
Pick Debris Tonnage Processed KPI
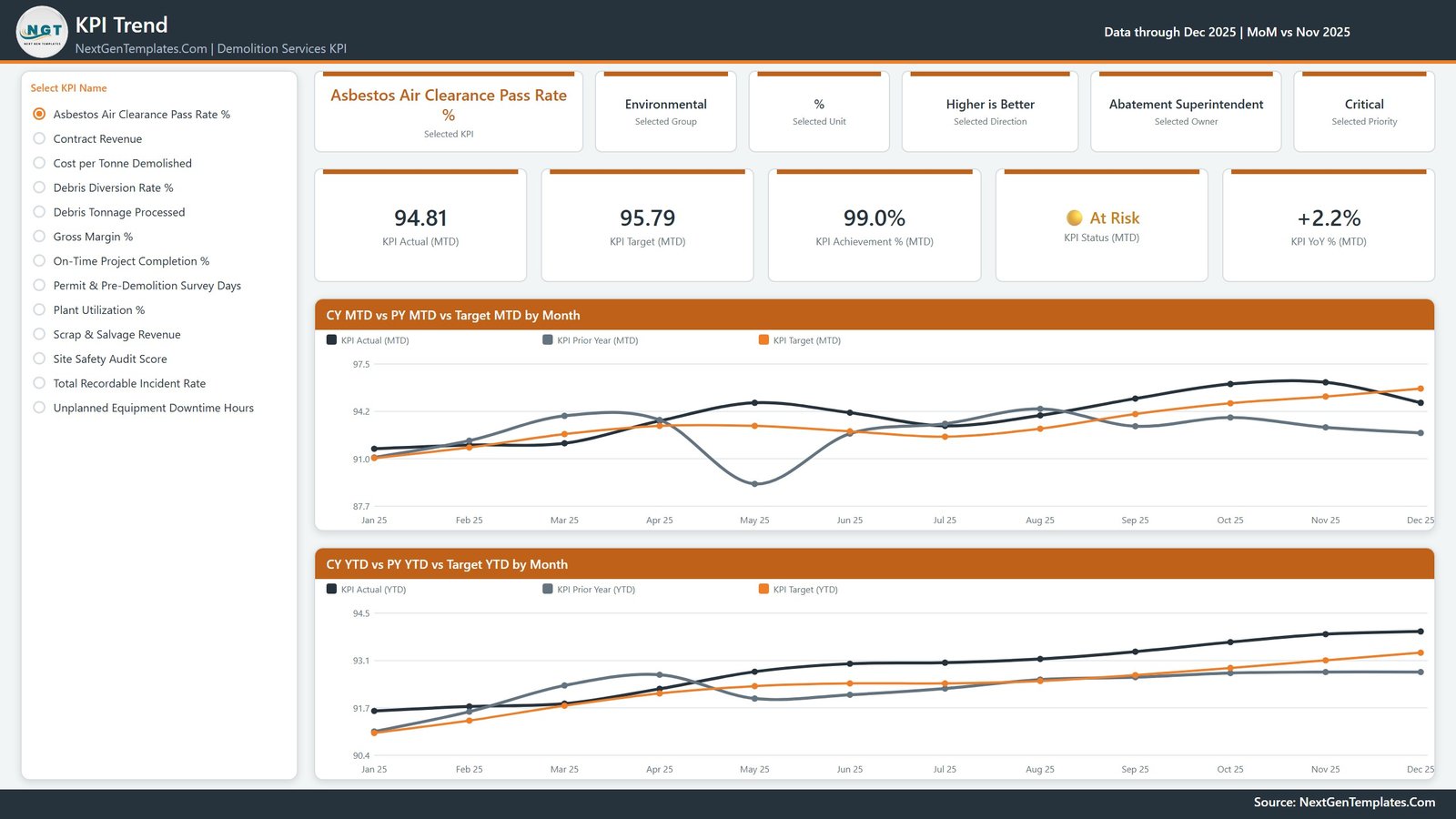(39, 212)
